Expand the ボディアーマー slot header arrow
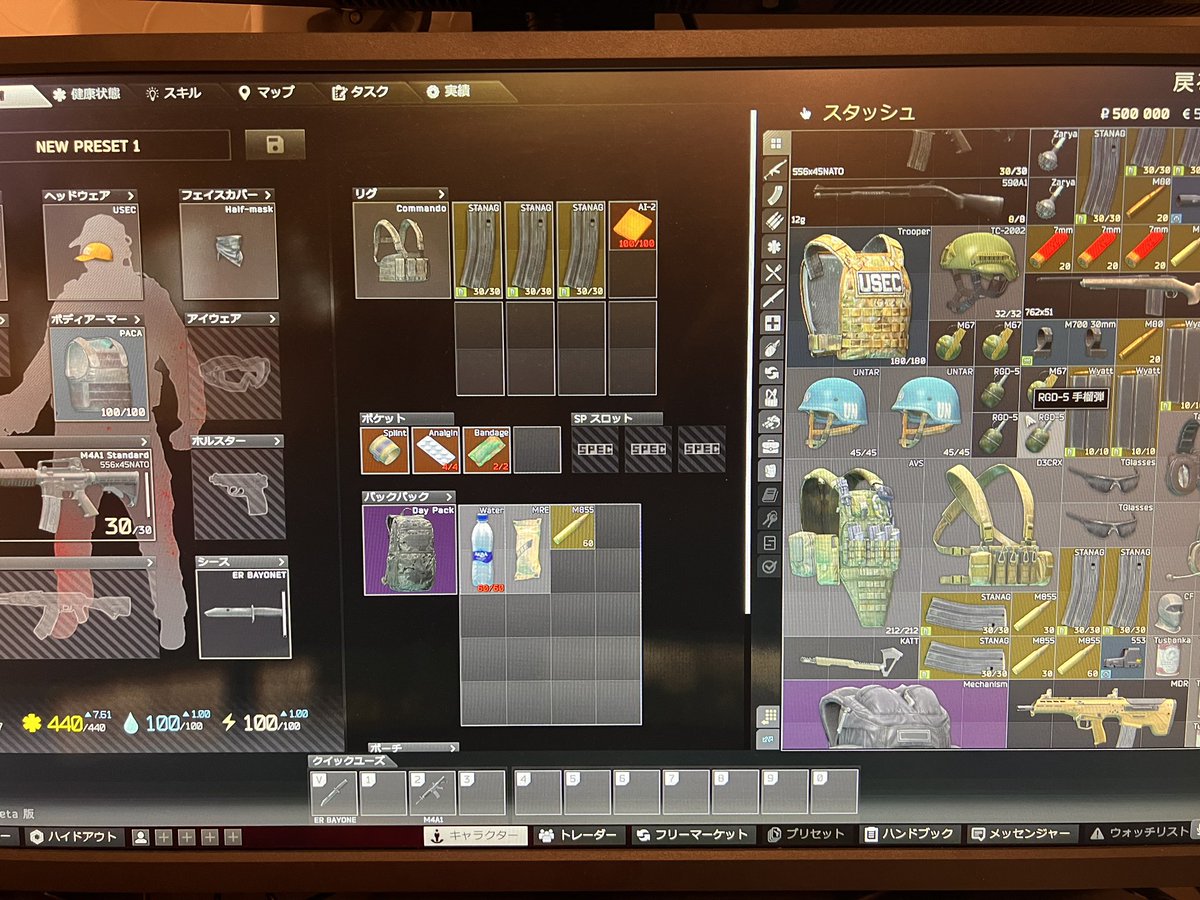Screen dimensions: 1200x900 [x=138, y=319]
